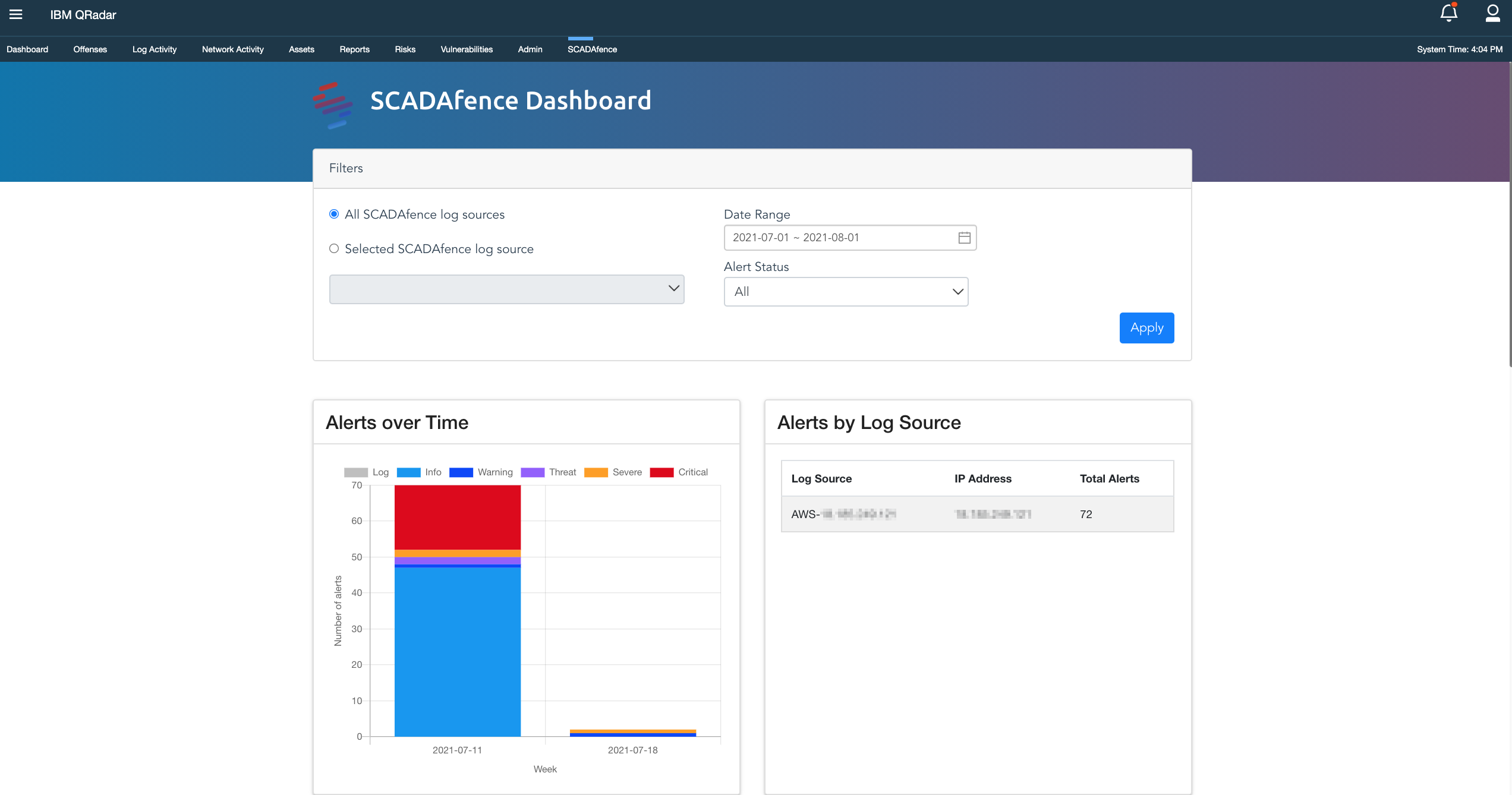Click the Apply filter button
Screen dimensions: 1512x795
tap(1146, 328)
